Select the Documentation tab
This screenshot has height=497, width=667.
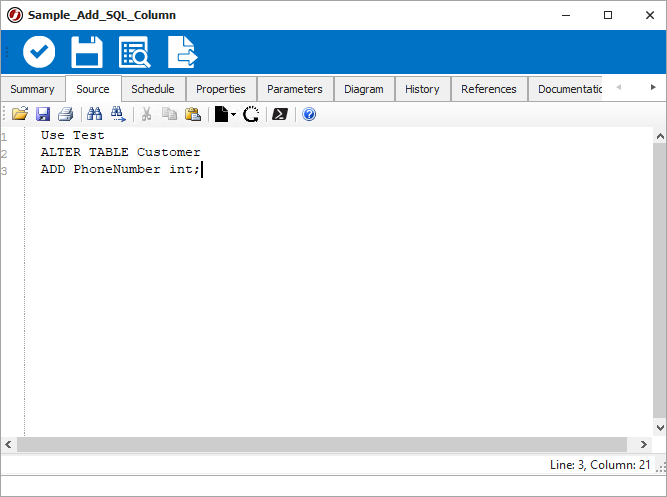click(x=565, y=89)
